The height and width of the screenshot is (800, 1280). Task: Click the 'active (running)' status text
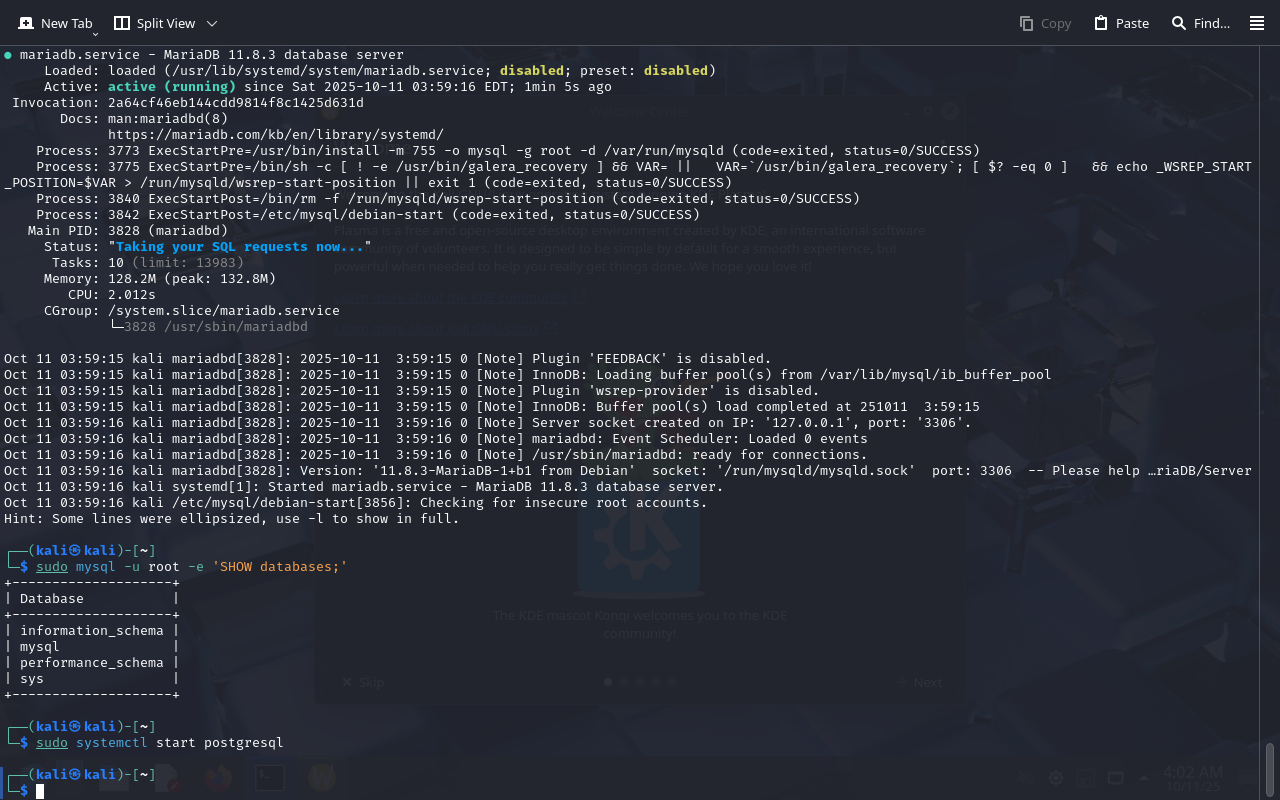(x=172, y=87)
